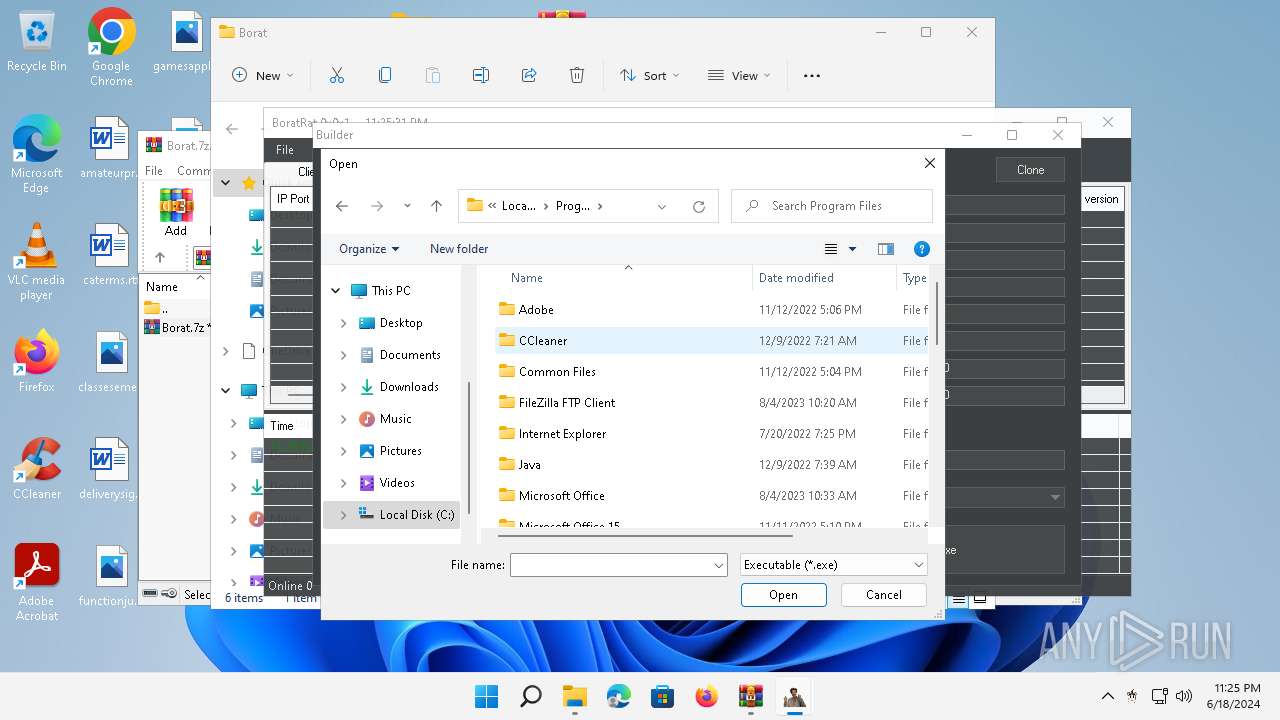Viewport: 1280px width, 720px height.
Task: Open recent locations chevron in Open dialog
Action: coord(407,206)
